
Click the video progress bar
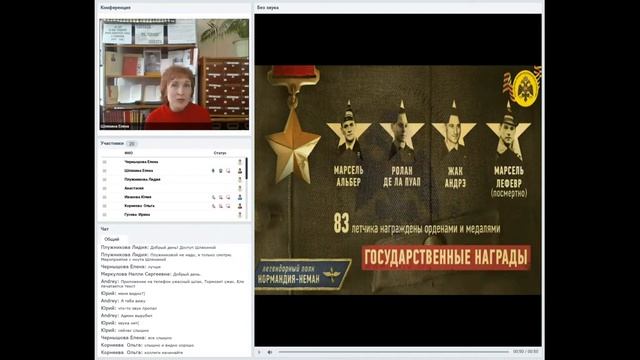point(393,352)
